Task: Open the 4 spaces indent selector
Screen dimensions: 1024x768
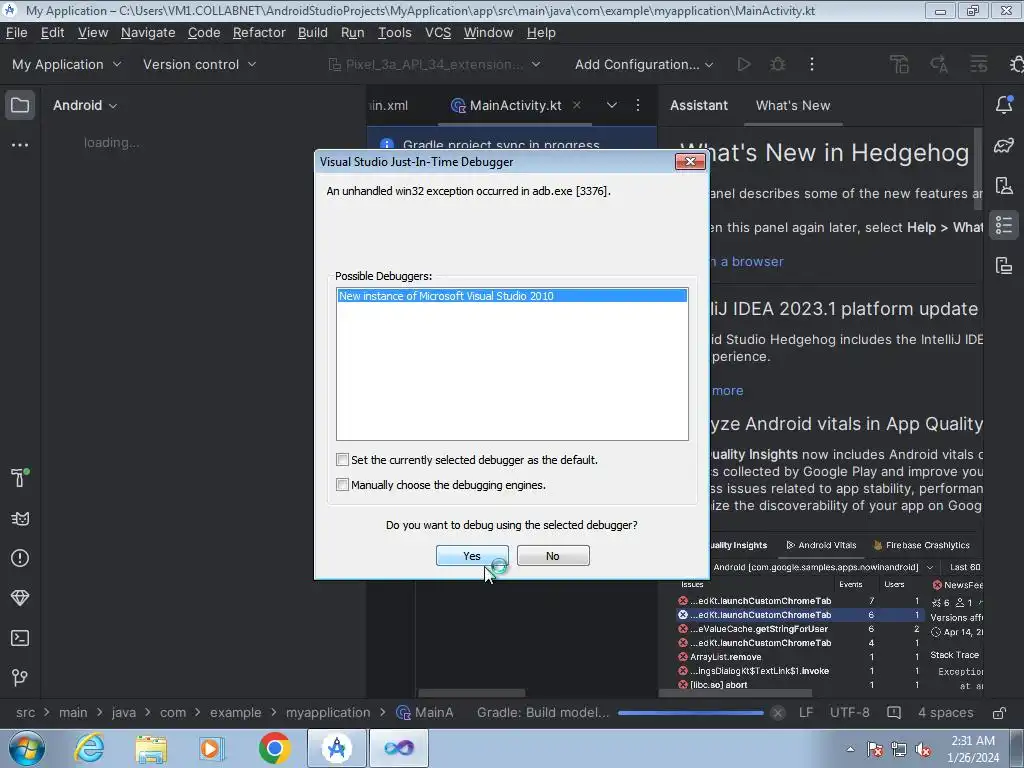Action: tap(946, 712)
